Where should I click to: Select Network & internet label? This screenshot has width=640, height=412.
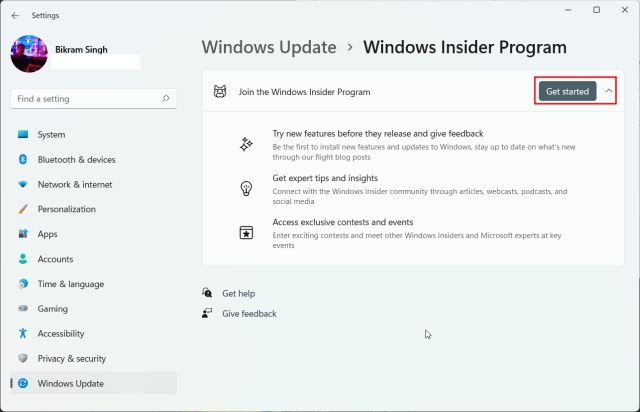tap(75, 185)
